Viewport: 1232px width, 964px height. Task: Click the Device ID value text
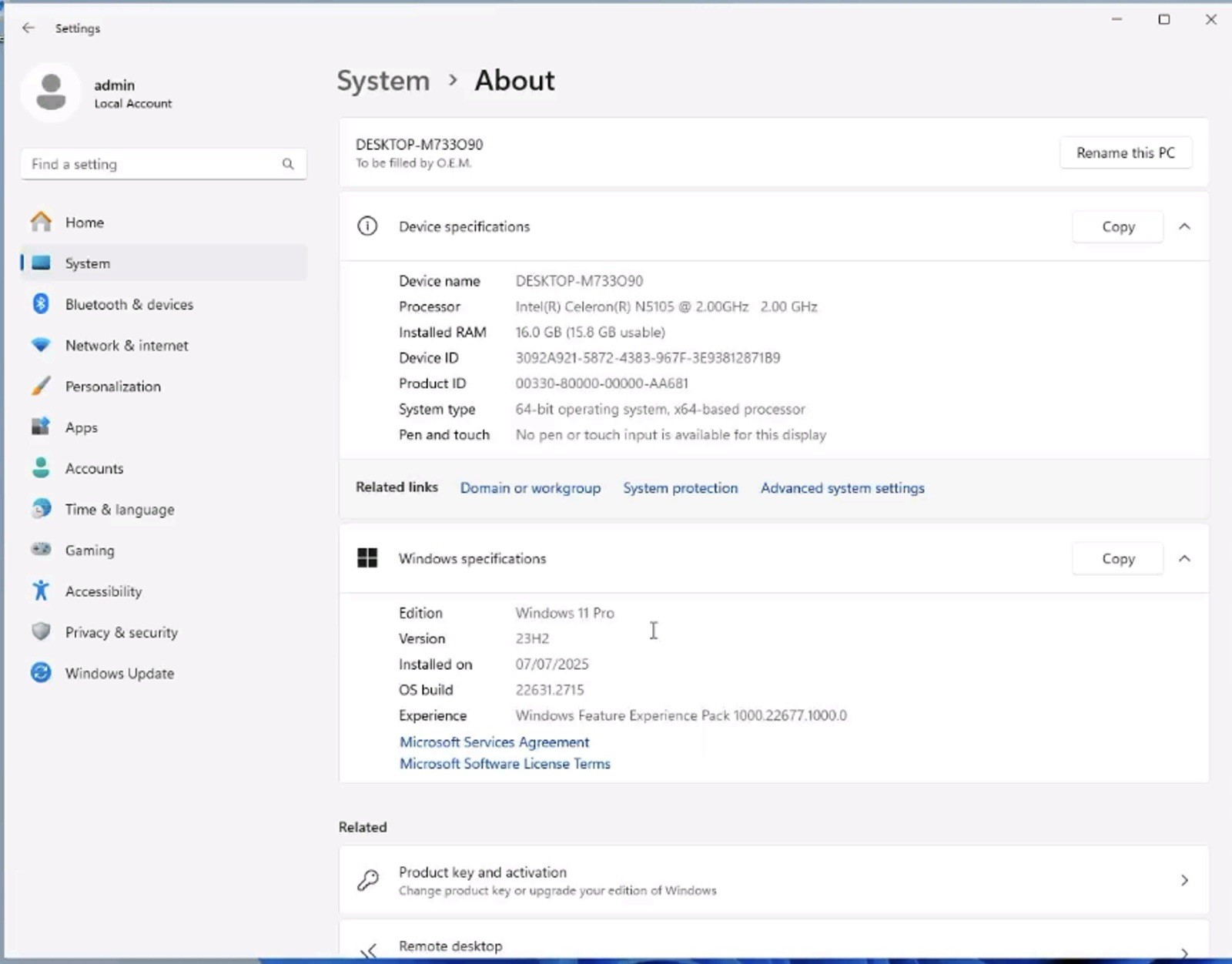click(x=648, y=358)
